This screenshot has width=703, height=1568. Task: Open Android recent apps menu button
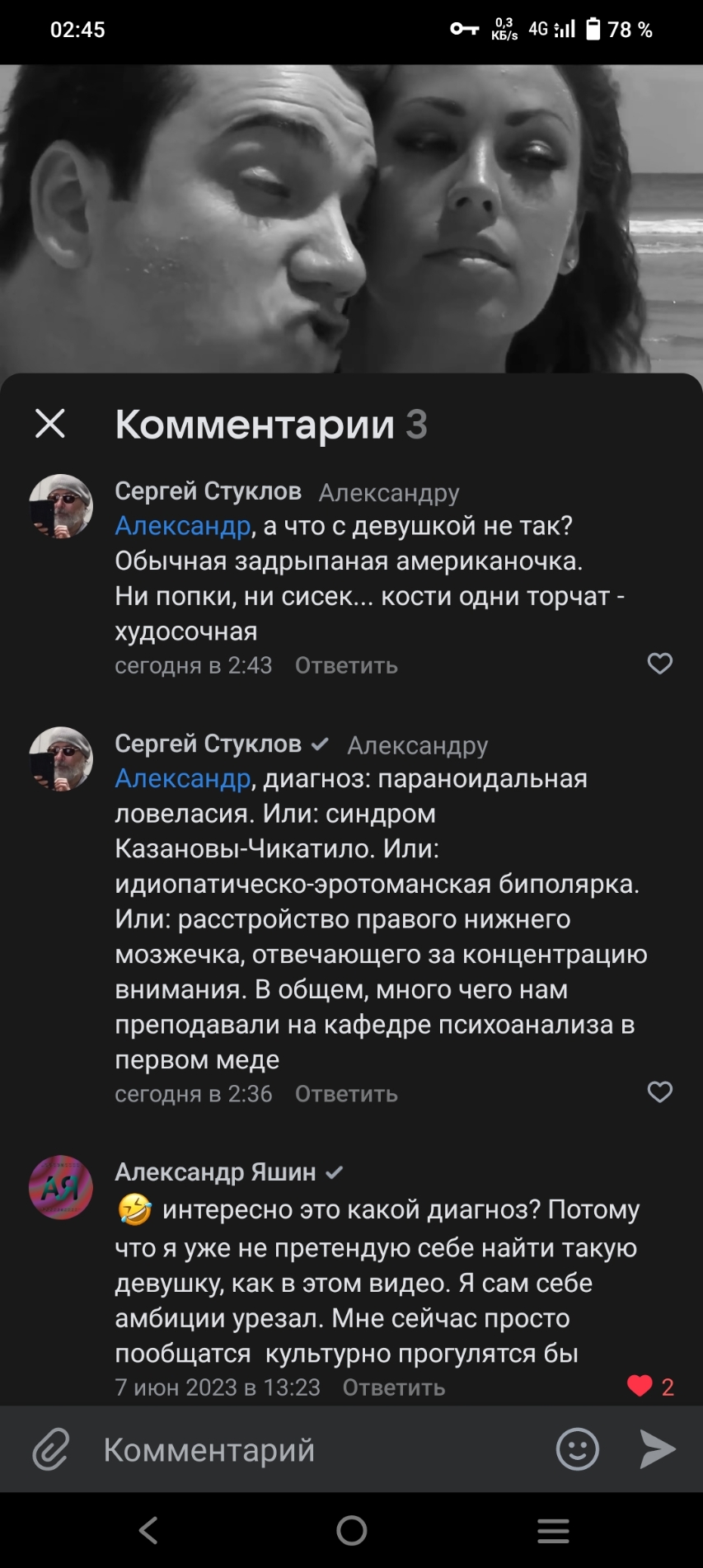553,1531
